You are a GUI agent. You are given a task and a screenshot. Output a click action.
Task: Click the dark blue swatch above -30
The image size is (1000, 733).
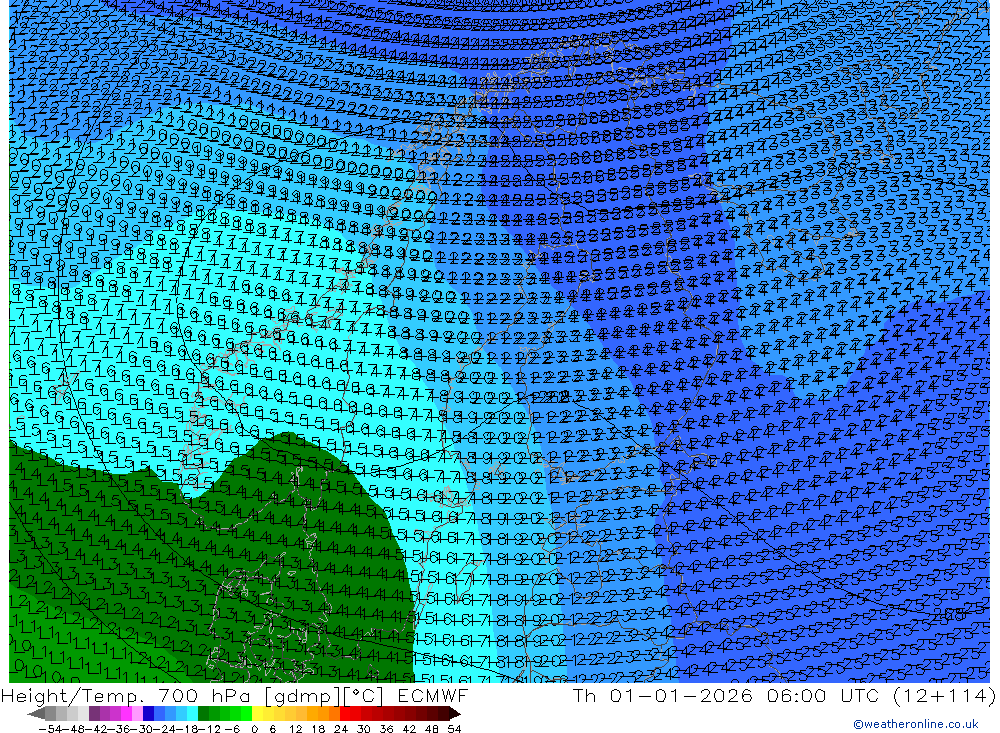[x=148, y=714]
